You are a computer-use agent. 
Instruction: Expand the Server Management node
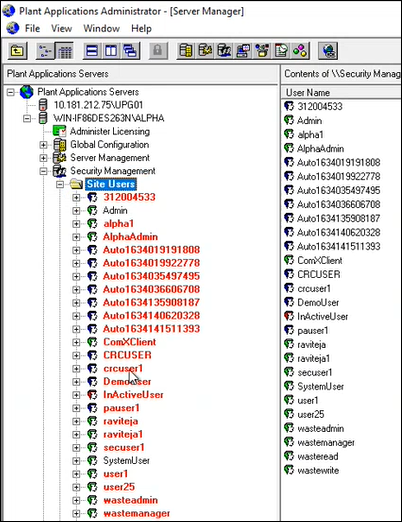click(43, 158)
